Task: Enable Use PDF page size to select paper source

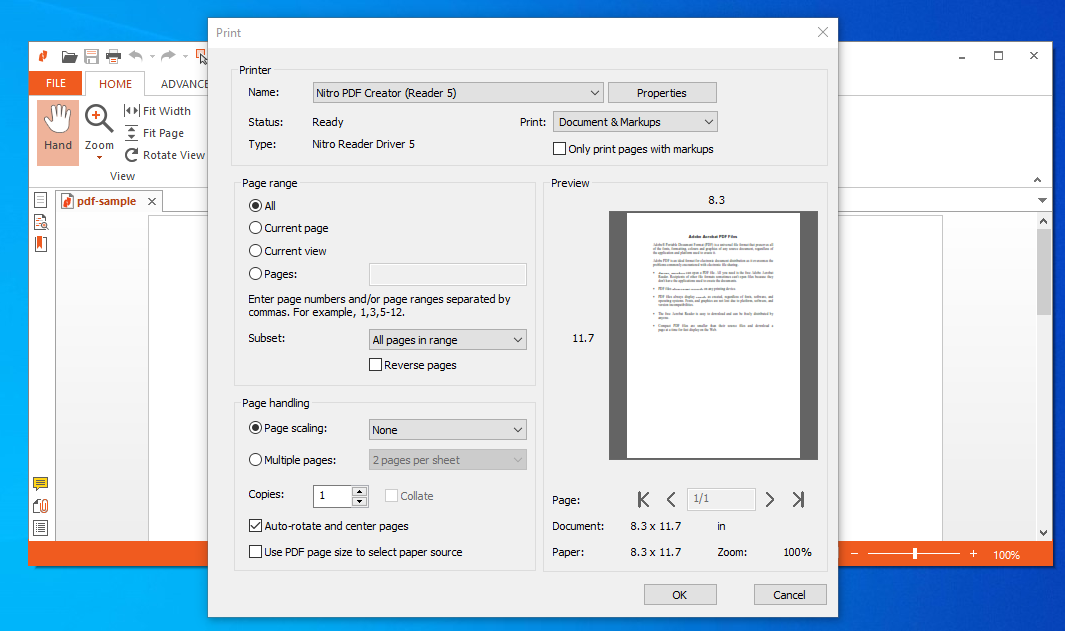Action: pyautogui.click(x=255, y=552)
